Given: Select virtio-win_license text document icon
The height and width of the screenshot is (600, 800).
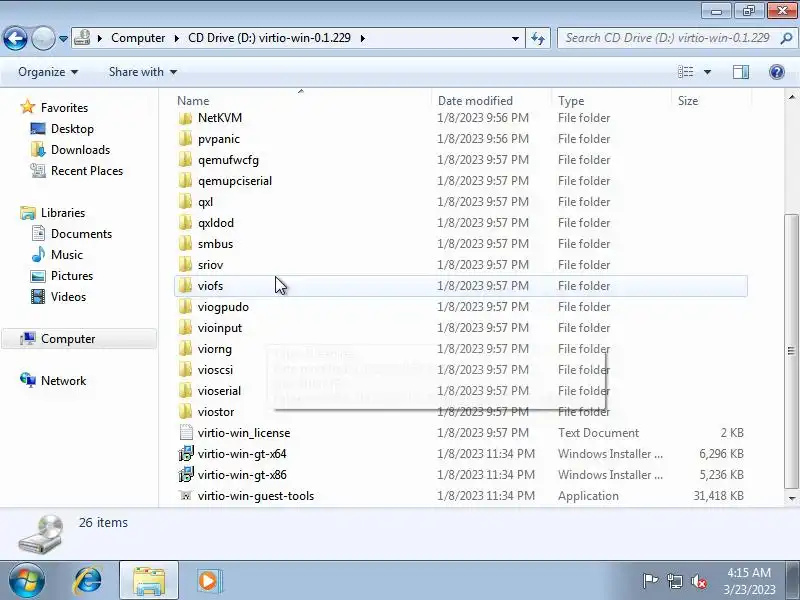Looking at the screenshot, I should pyautogui.click(x=186, y=433).
